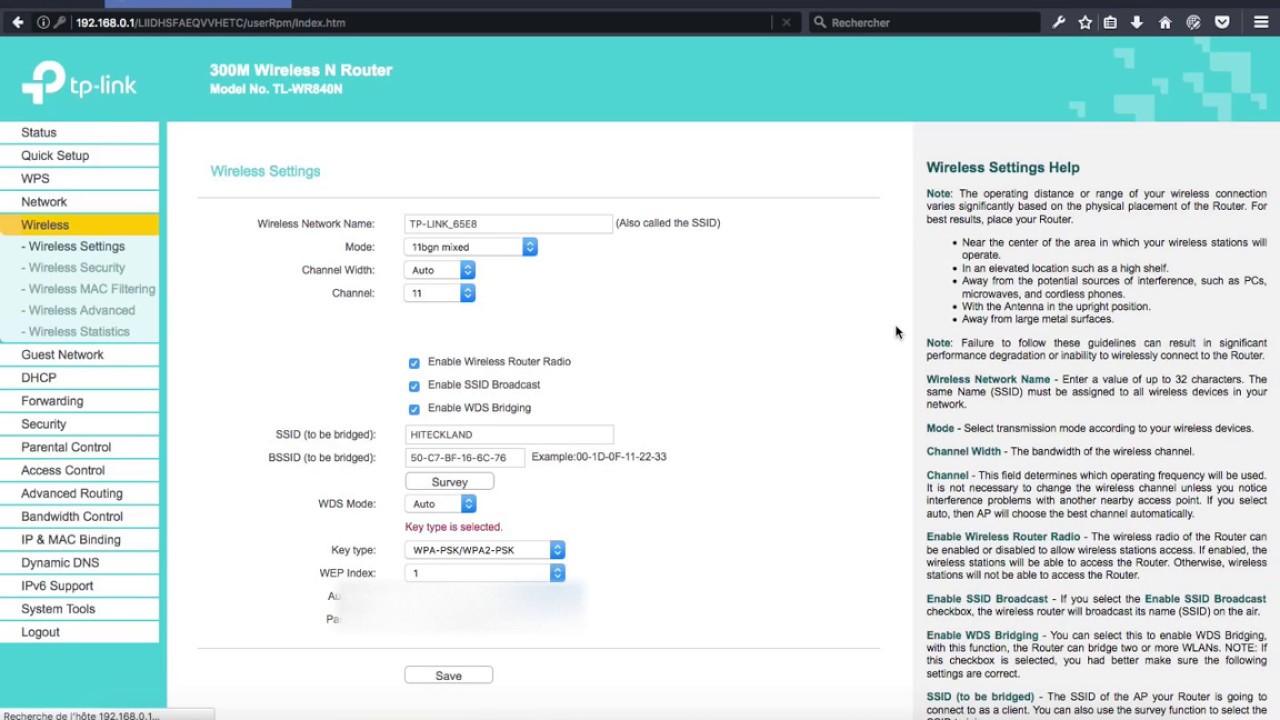The image size is (1280, 720).
Task: Save the wireless settings
Action: point(449,676)
